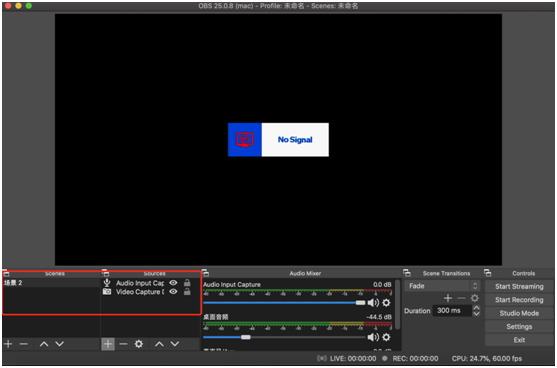Undock the Controls panel
The image size is (557, 368).
click(488, 273)
